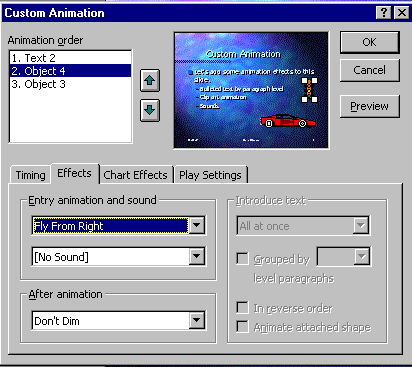Screen dimensions: 412x367
Task: Open the Don't Dim after animation dropdown
Action: (197, 320)
